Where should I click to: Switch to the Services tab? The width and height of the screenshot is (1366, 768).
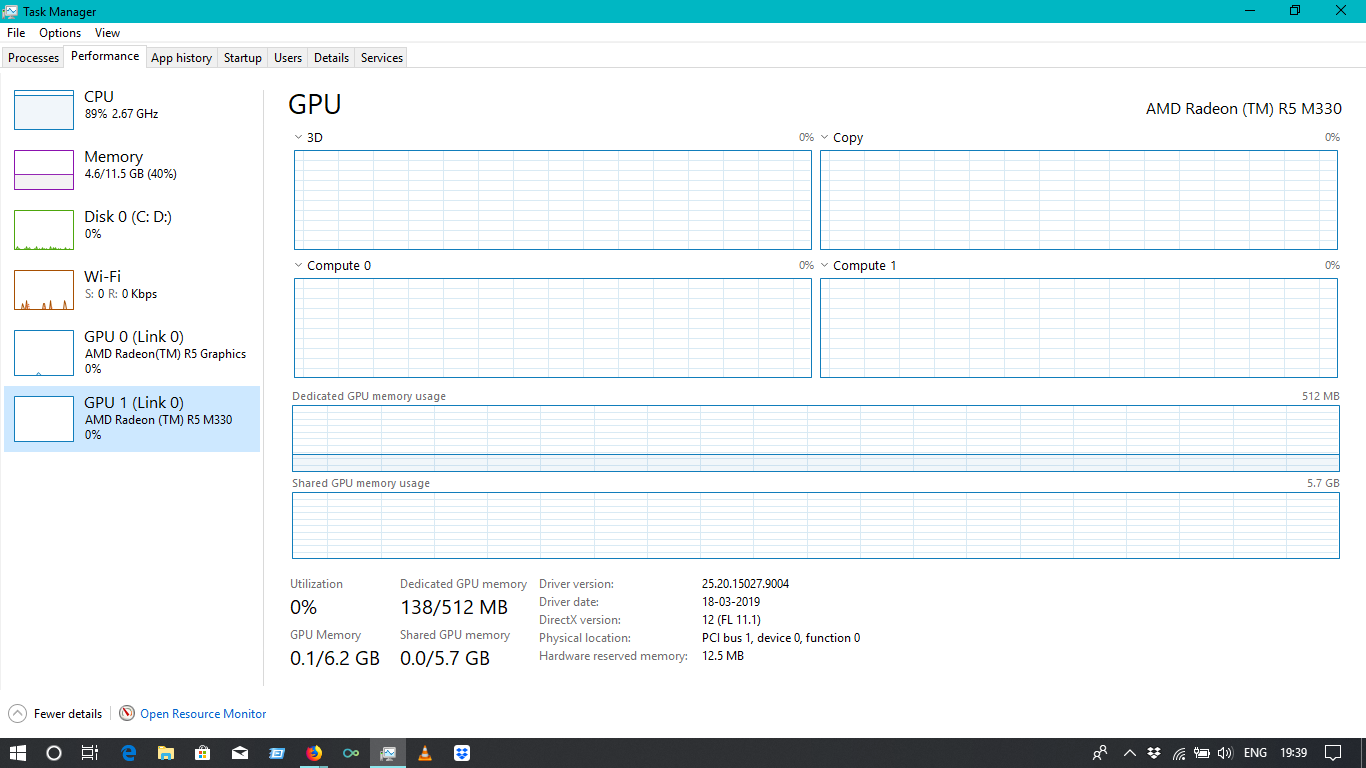click(x=382, y=58)
